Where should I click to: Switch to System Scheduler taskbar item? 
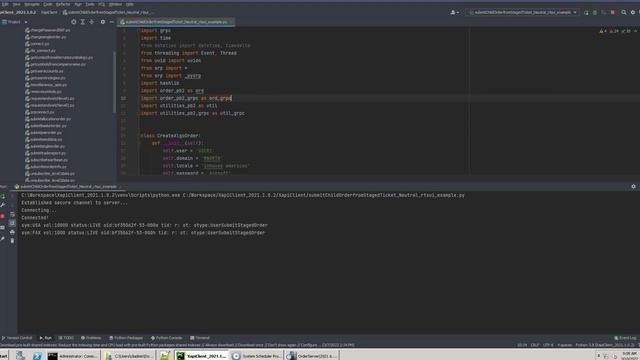tap(257, 356)
